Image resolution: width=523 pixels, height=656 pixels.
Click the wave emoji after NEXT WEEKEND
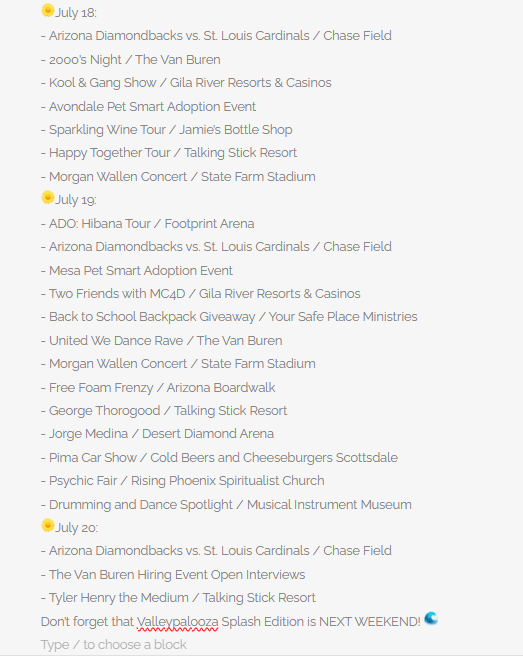pos(431,618)
